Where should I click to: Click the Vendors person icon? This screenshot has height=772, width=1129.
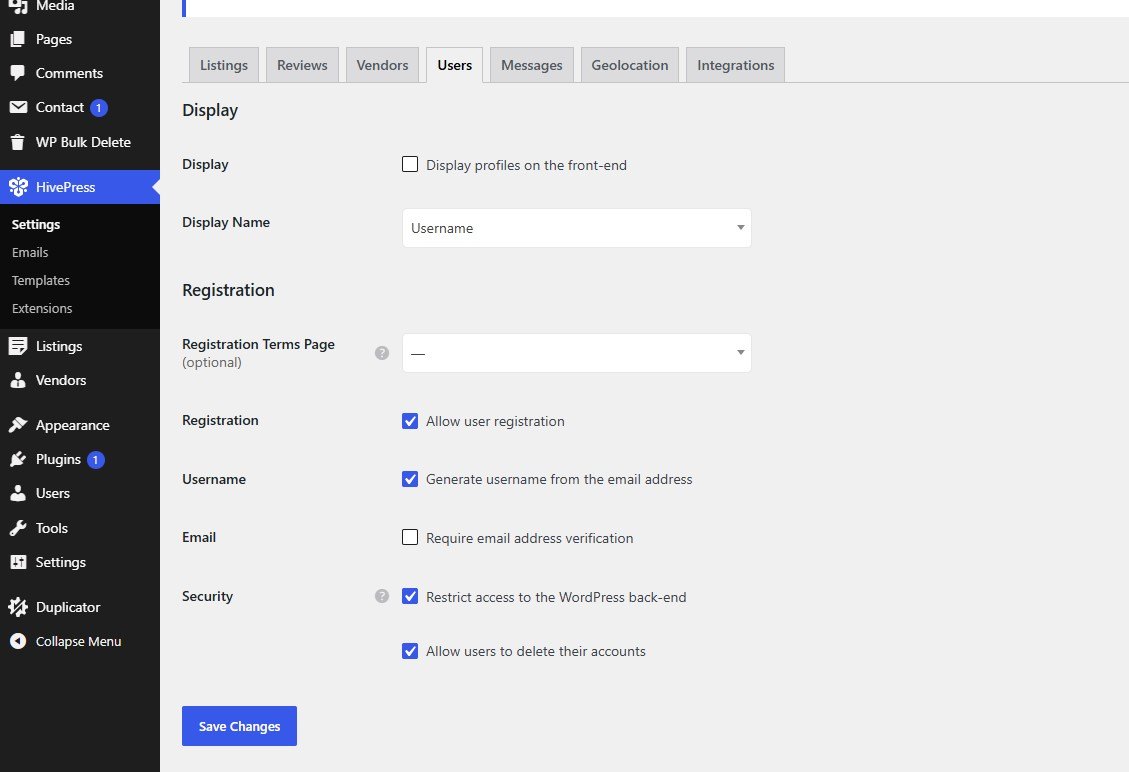[x=18, y=380]
